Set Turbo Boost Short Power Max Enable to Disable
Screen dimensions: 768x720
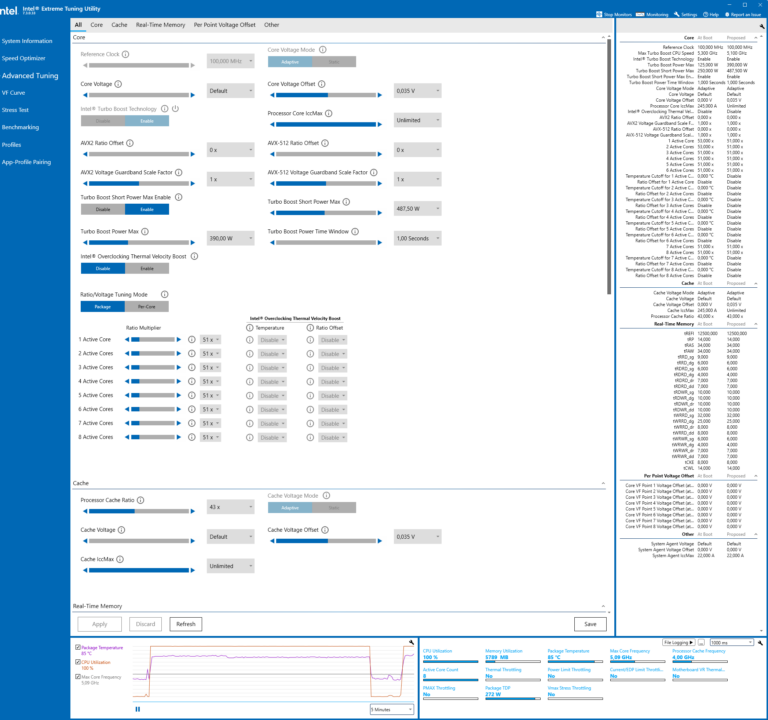point(102,209)
